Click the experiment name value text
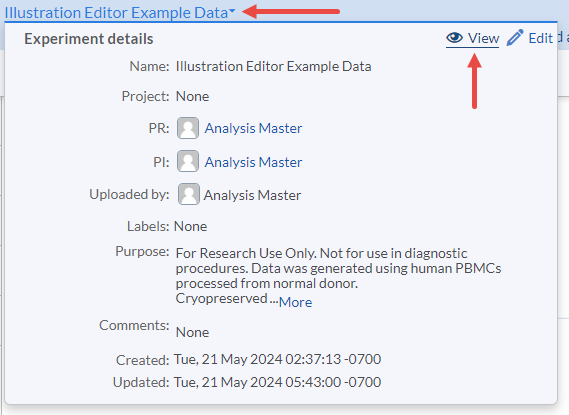 (x=273, y=66)
